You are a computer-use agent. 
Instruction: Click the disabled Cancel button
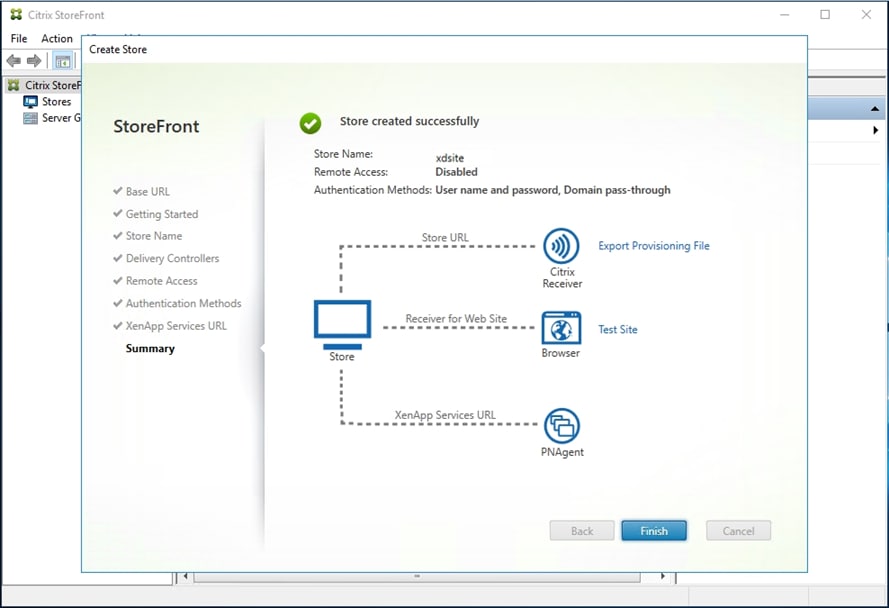738,531
